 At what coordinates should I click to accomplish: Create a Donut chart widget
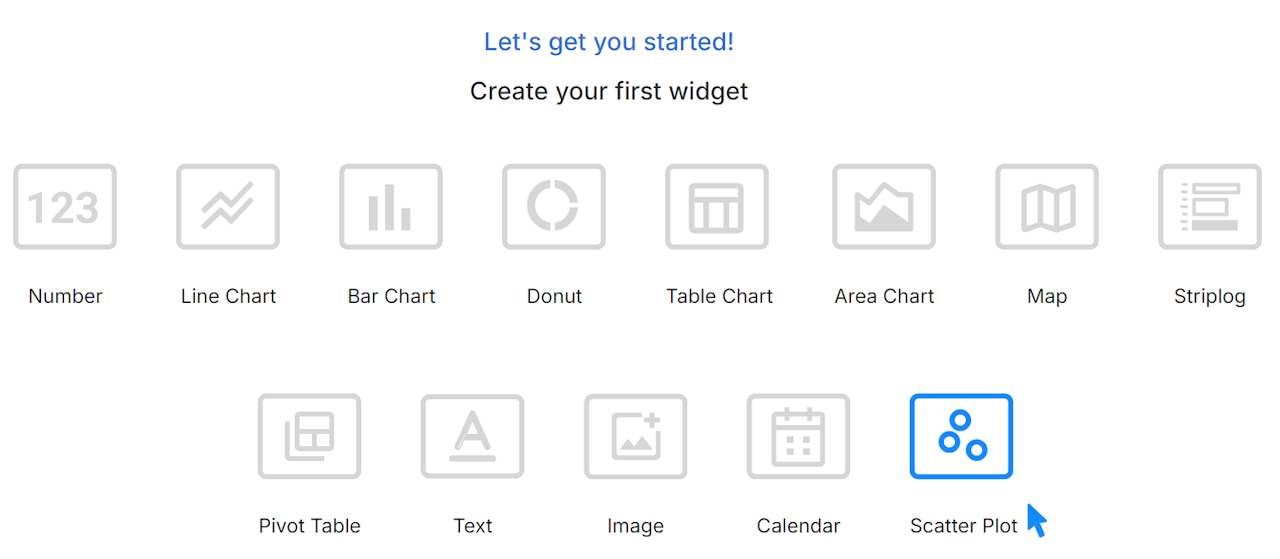554,207
